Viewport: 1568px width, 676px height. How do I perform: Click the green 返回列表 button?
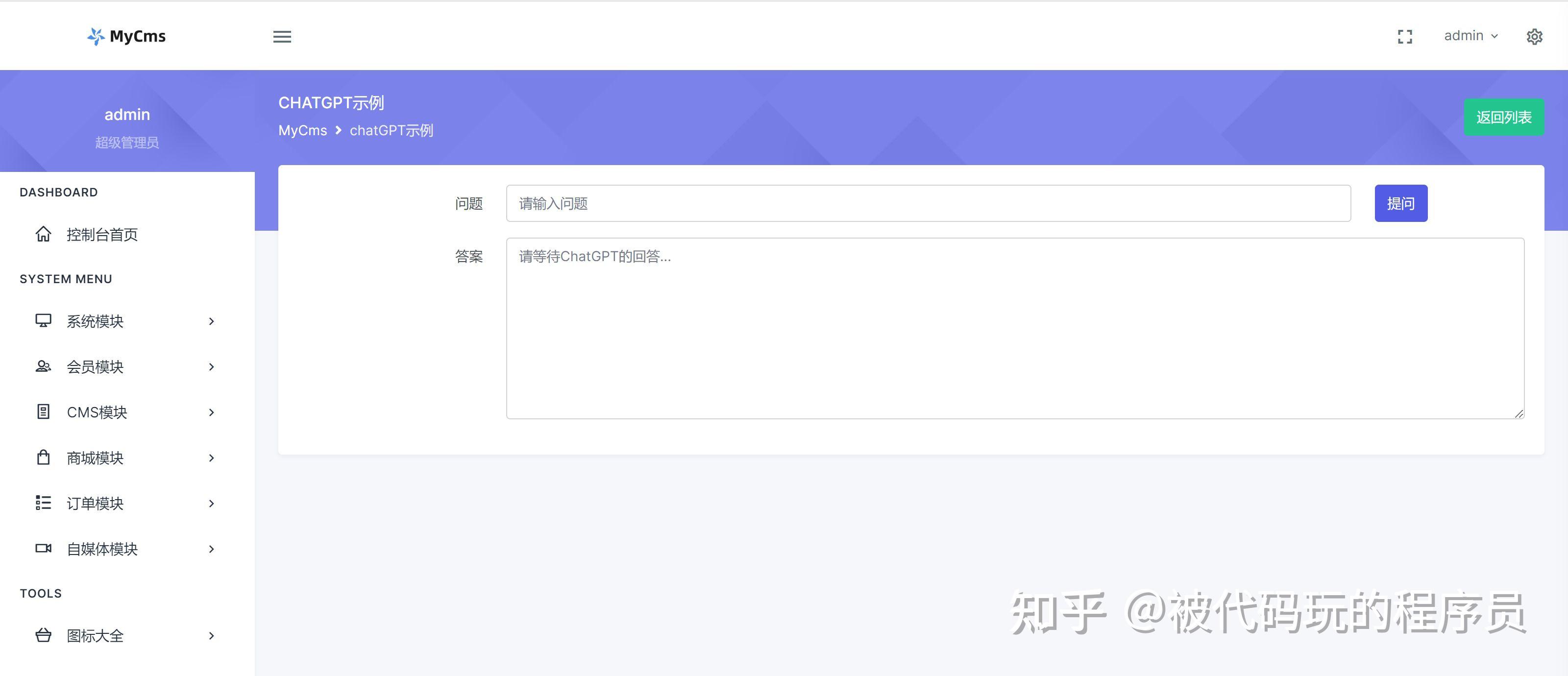click(x=1503, y=117)
